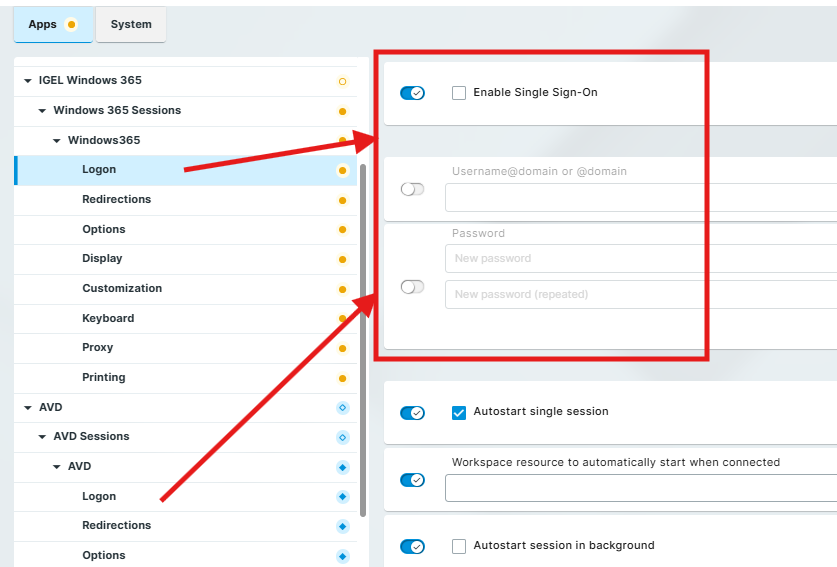Image resolution: width=837 pixels, height=567 pixels.
Task: Enable the switch beside the Username@domain field
Action: click(412, 189)
